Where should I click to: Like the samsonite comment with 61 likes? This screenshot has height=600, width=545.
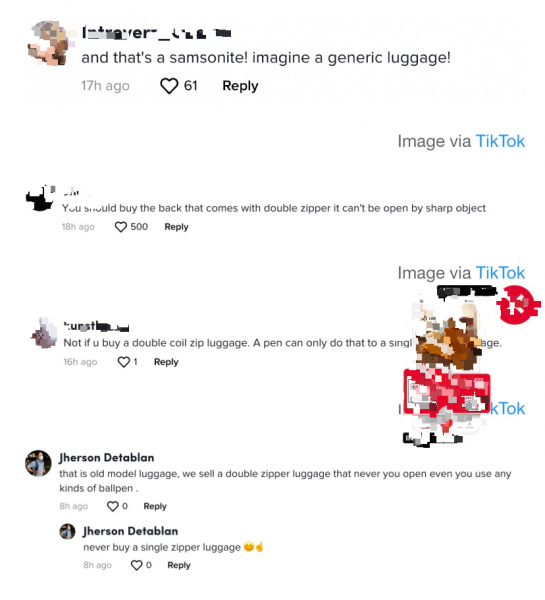169,86
